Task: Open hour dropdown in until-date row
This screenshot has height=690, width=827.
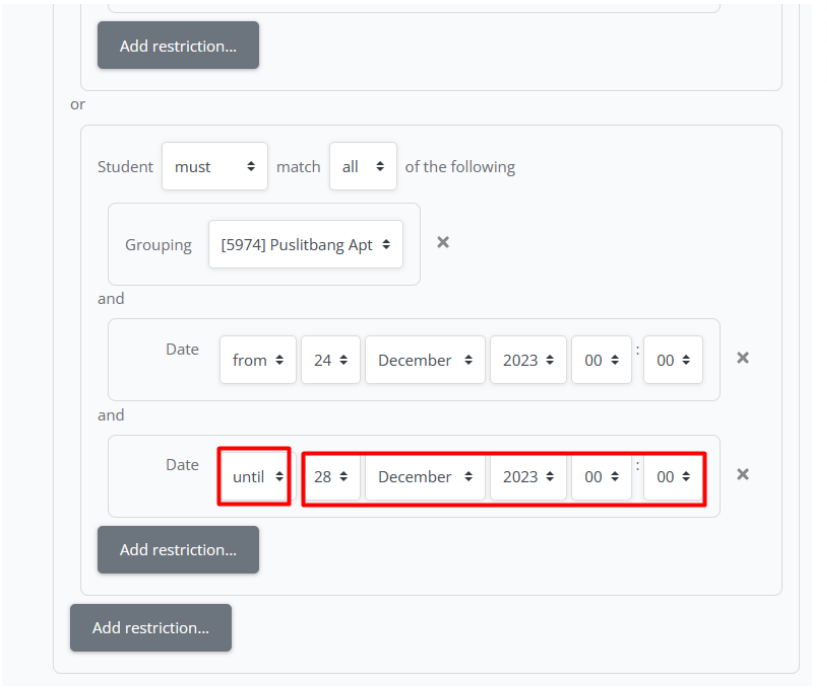Action: pyautogui.click(x=601, y=477)
